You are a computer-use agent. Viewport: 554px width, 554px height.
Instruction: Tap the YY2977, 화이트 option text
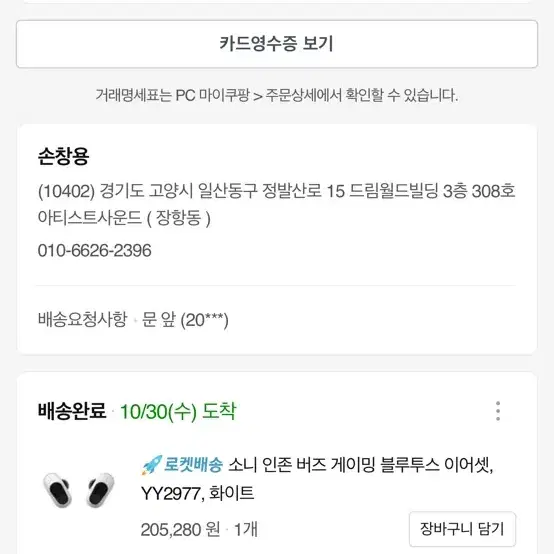tap(197, 493)
